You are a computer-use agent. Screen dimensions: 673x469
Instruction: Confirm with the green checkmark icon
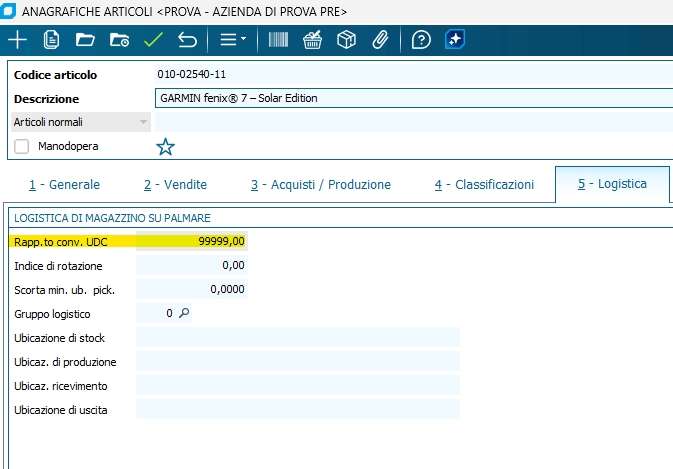point(153,40)
